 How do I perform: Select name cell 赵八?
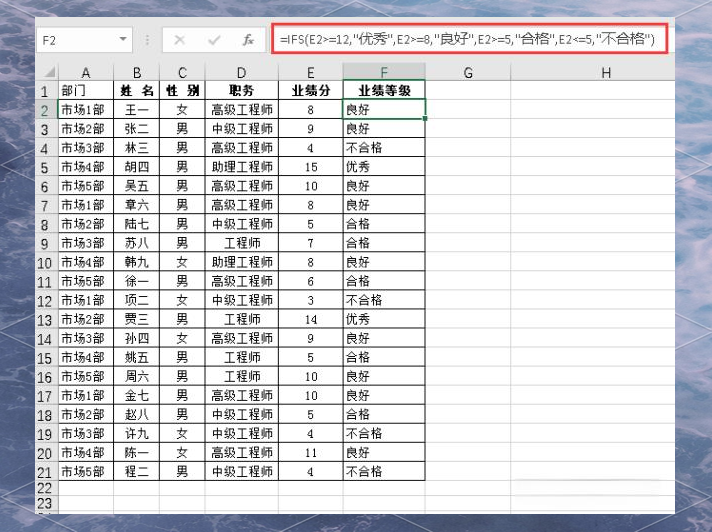137,414
